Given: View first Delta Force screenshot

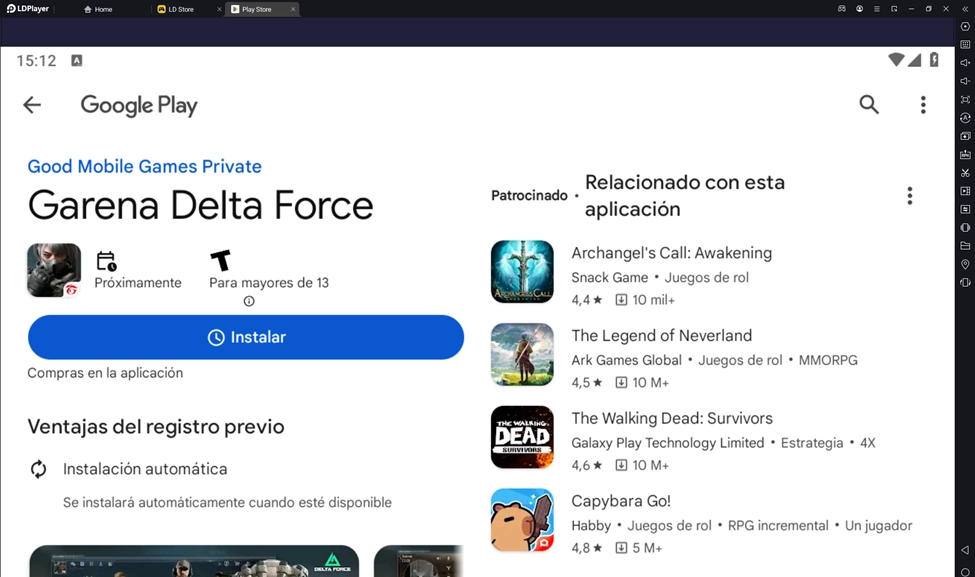Looking at the screenshot, I should [x=194, y=561].
